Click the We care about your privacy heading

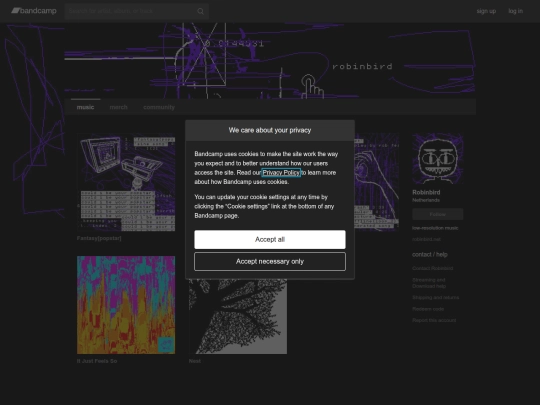point(270,130)
